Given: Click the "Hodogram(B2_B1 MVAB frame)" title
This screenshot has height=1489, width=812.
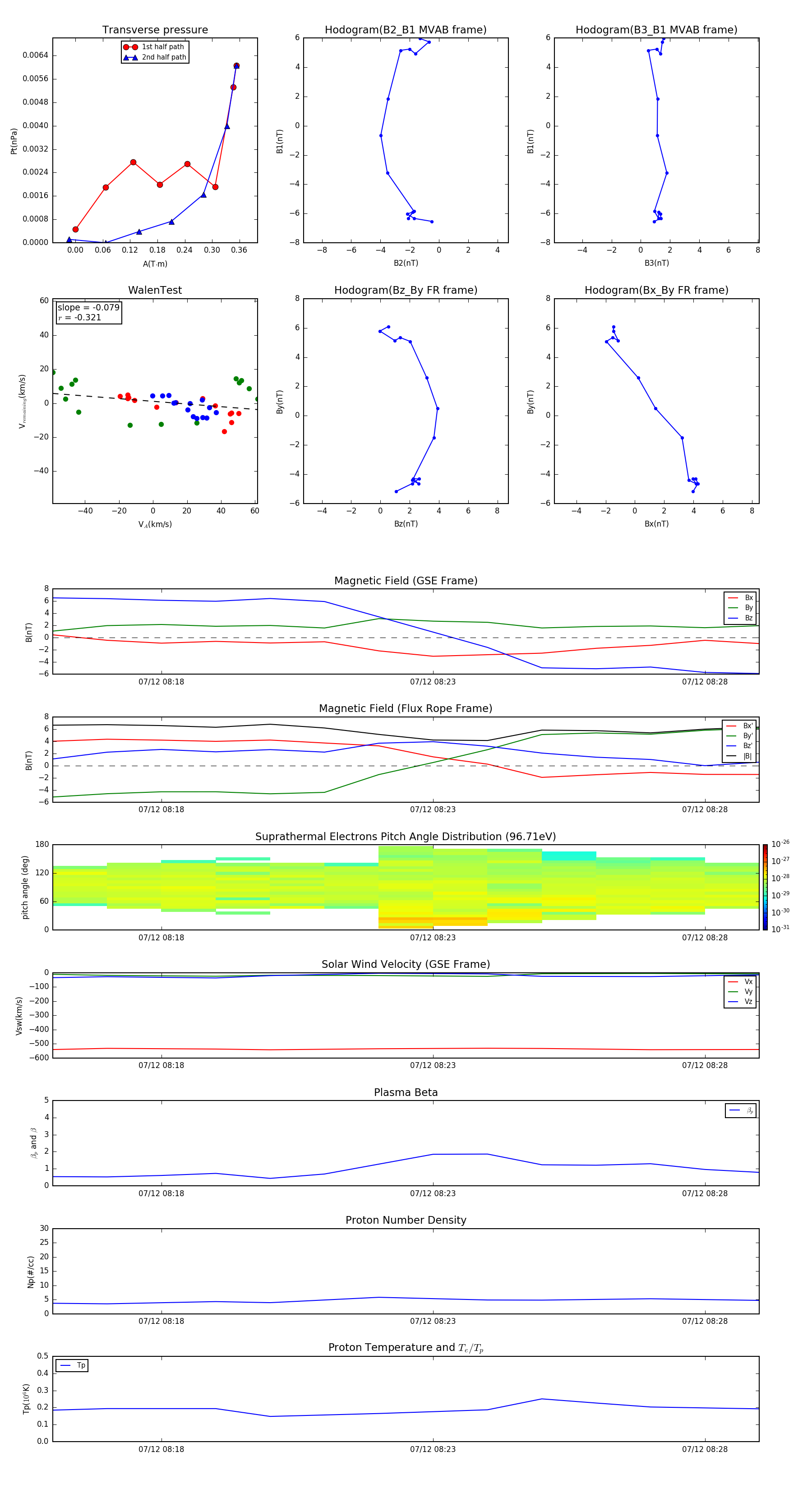Looking at the screenshot, I should click(406, 30).
